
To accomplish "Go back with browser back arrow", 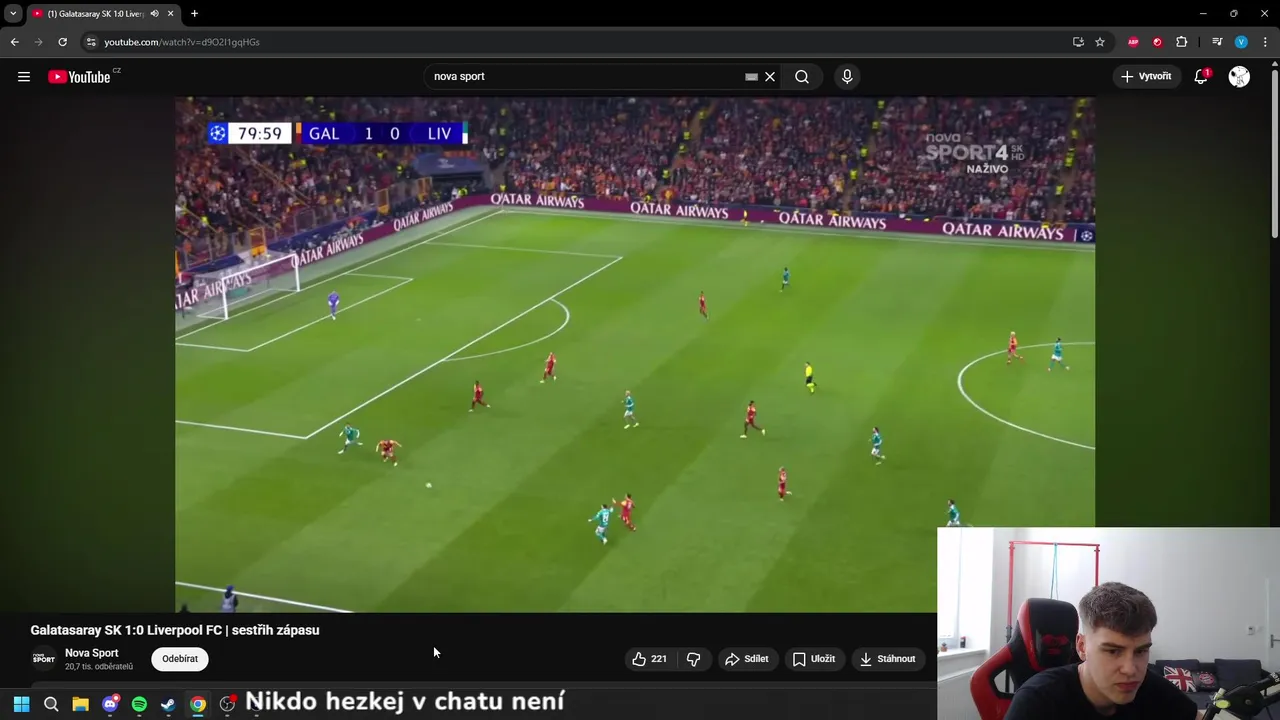I will coord(15,42).
